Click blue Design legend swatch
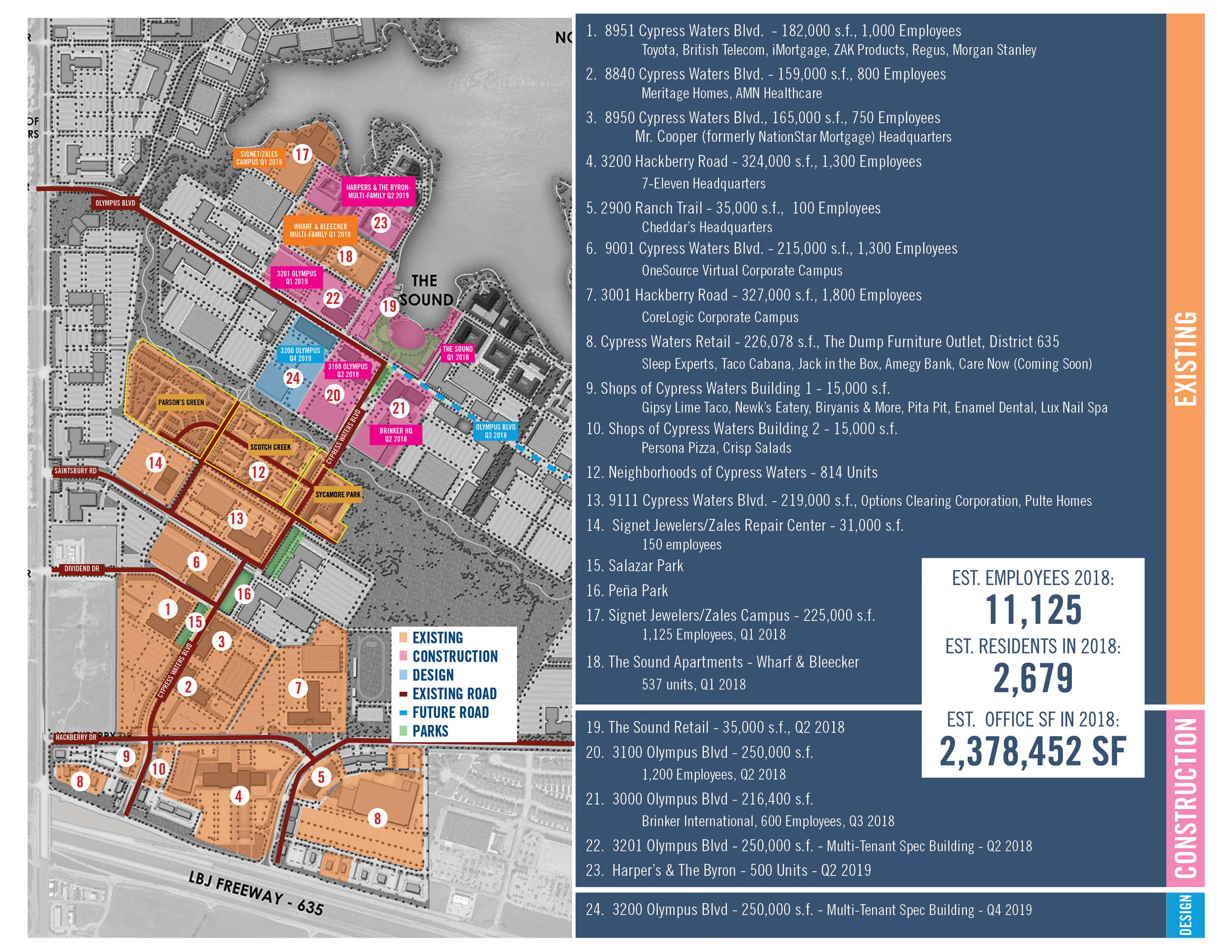Viewport: 1232px width, 952px height. pos(403,675)
